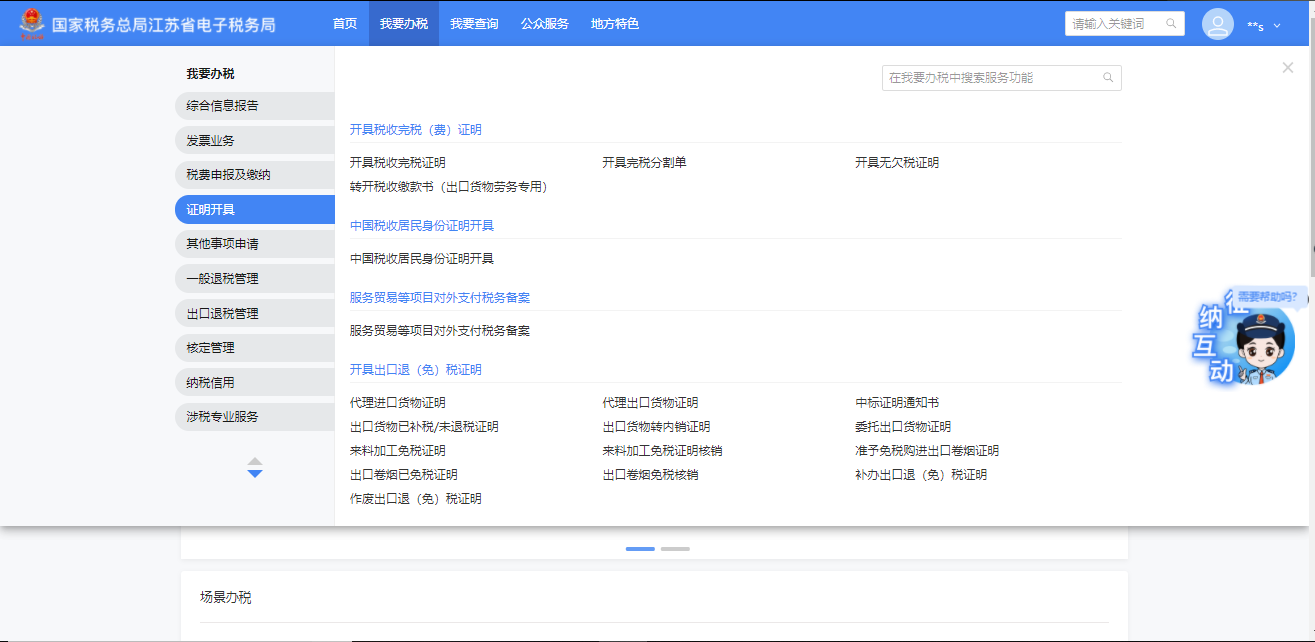Expand the user account dropdown chevron
Screen dimensions: 1315x642
point(1277,26)
